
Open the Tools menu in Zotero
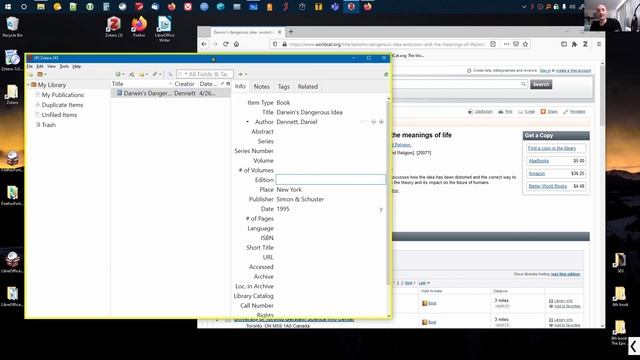pyautogui.click(x=64, y=66)
